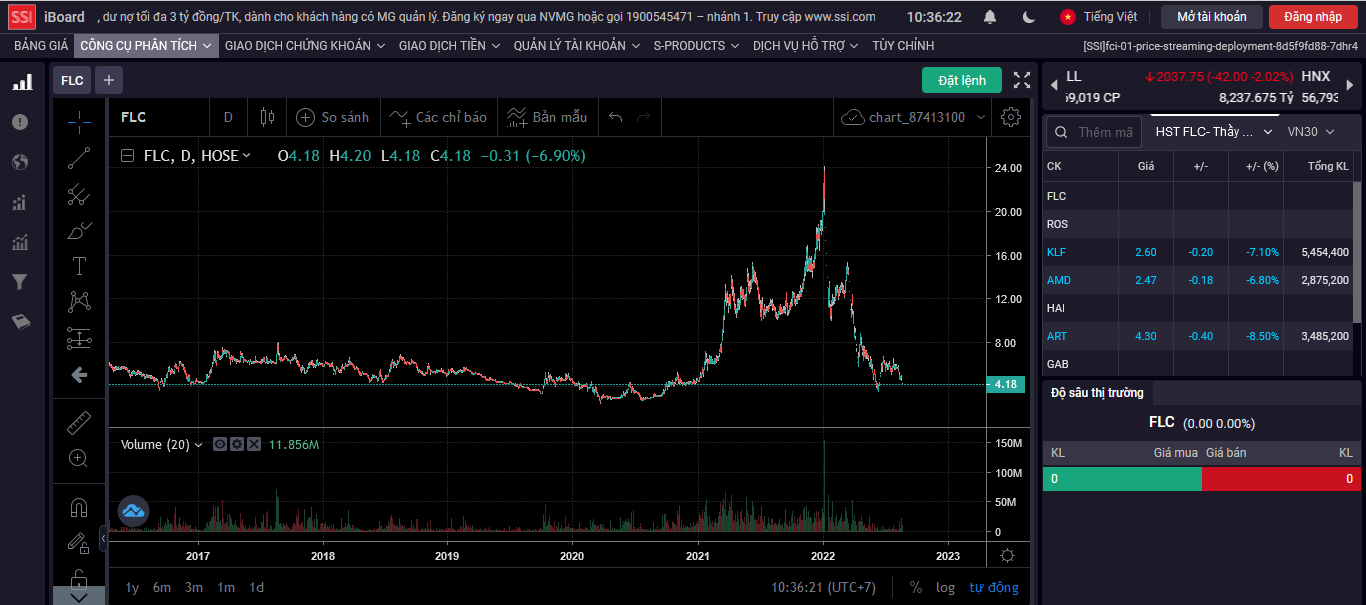
Task: Set range to 1m
Action: 226,588
